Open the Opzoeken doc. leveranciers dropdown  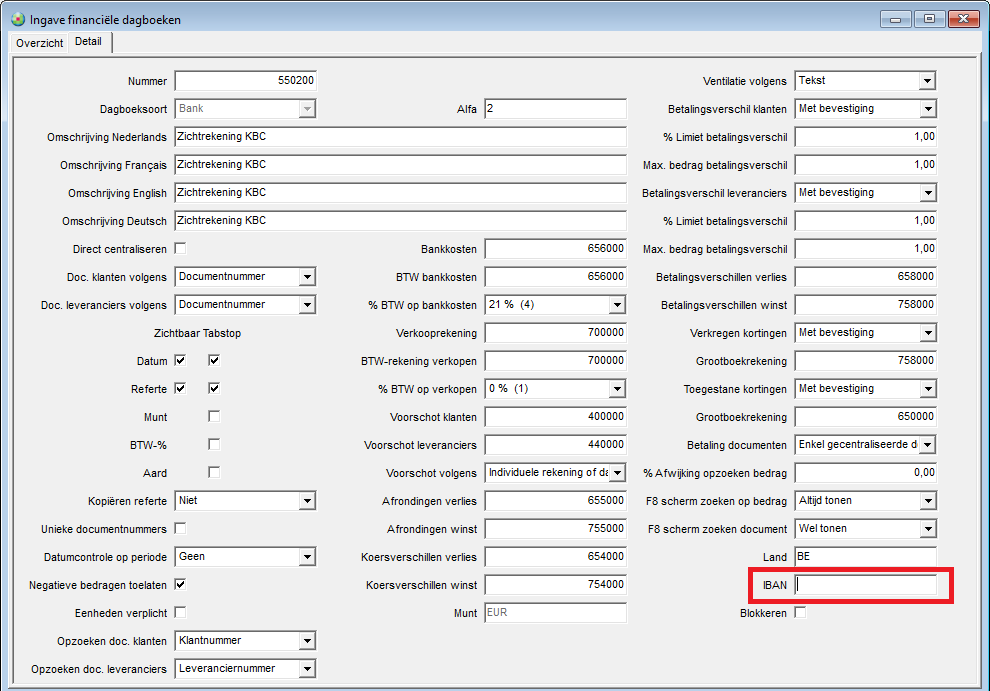307,669
